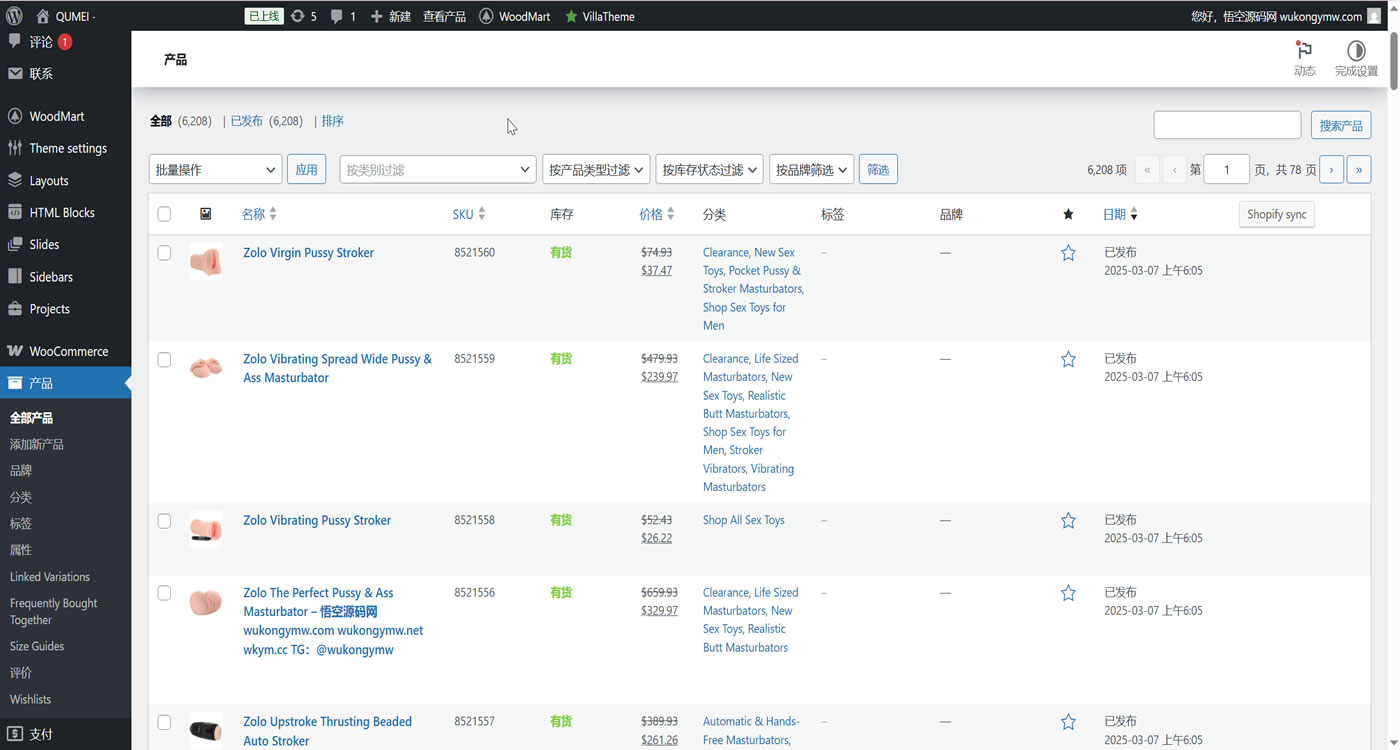Feature Zolo Virgin Pussy Stroker star
This screenshot has height=750, width=1400.
(1068, 253)
